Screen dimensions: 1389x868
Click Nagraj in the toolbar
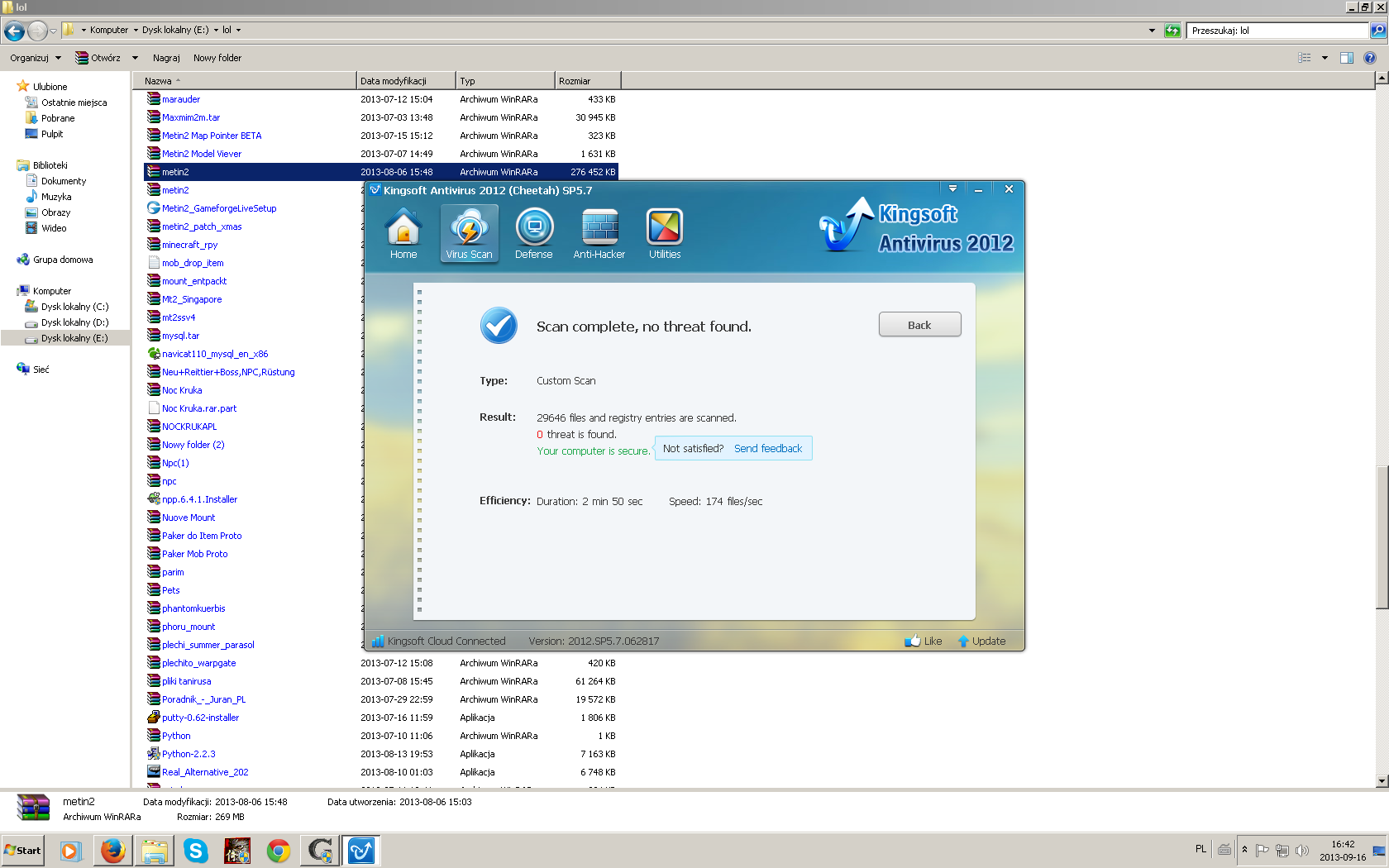click(x=166, y=58)
